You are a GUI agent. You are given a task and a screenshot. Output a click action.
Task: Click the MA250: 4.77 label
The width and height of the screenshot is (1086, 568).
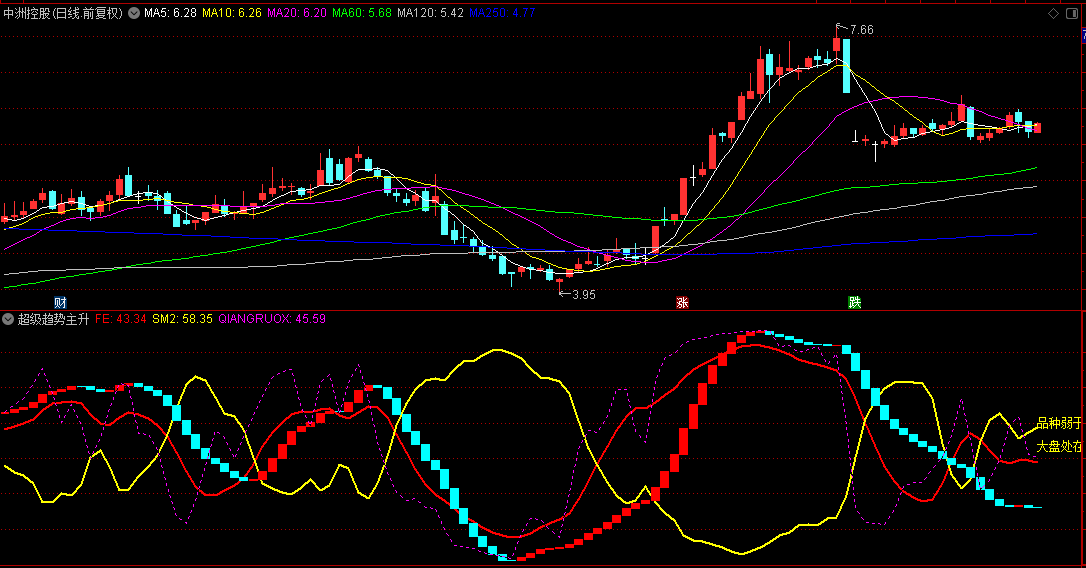pyautogui.click(x=503, y=13)
